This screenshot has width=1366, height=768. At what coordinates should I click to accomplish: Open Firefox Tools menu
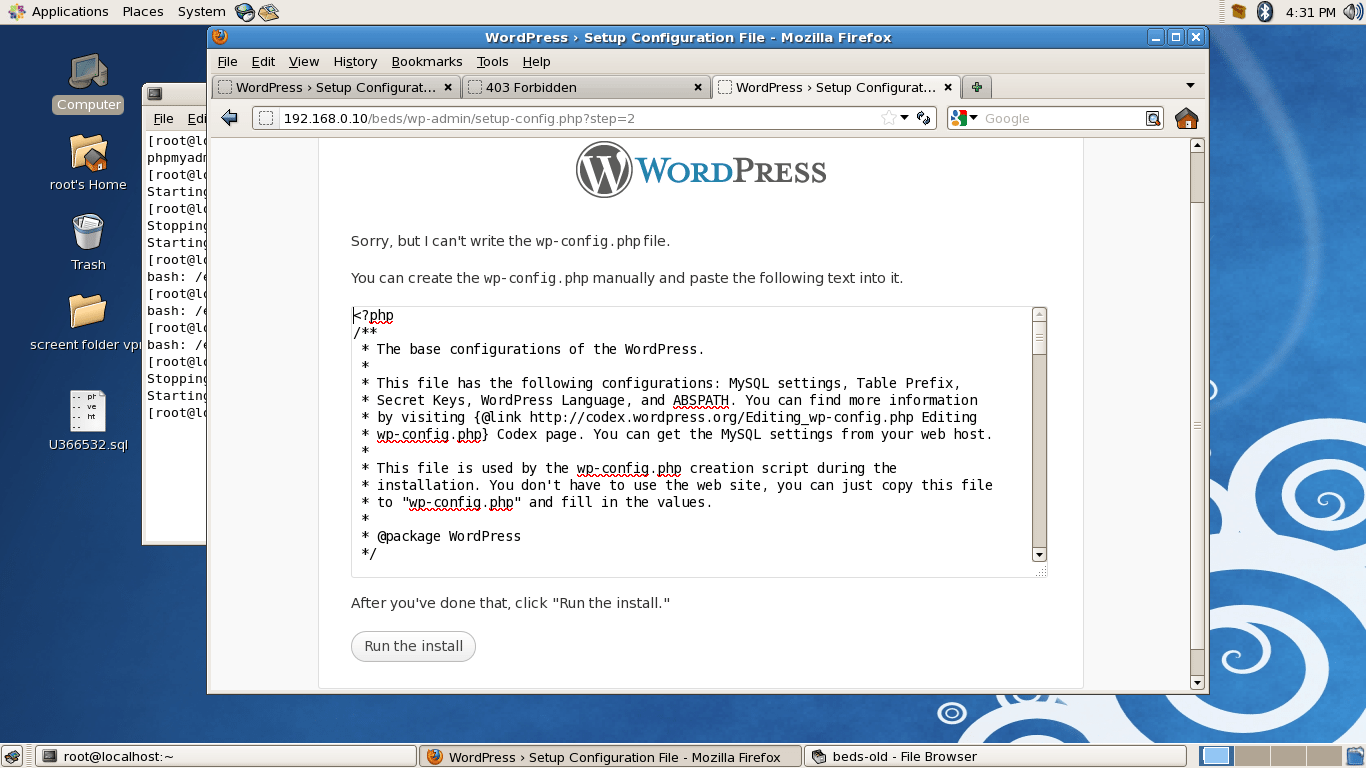pyautogui.click(x=492, y=61)
